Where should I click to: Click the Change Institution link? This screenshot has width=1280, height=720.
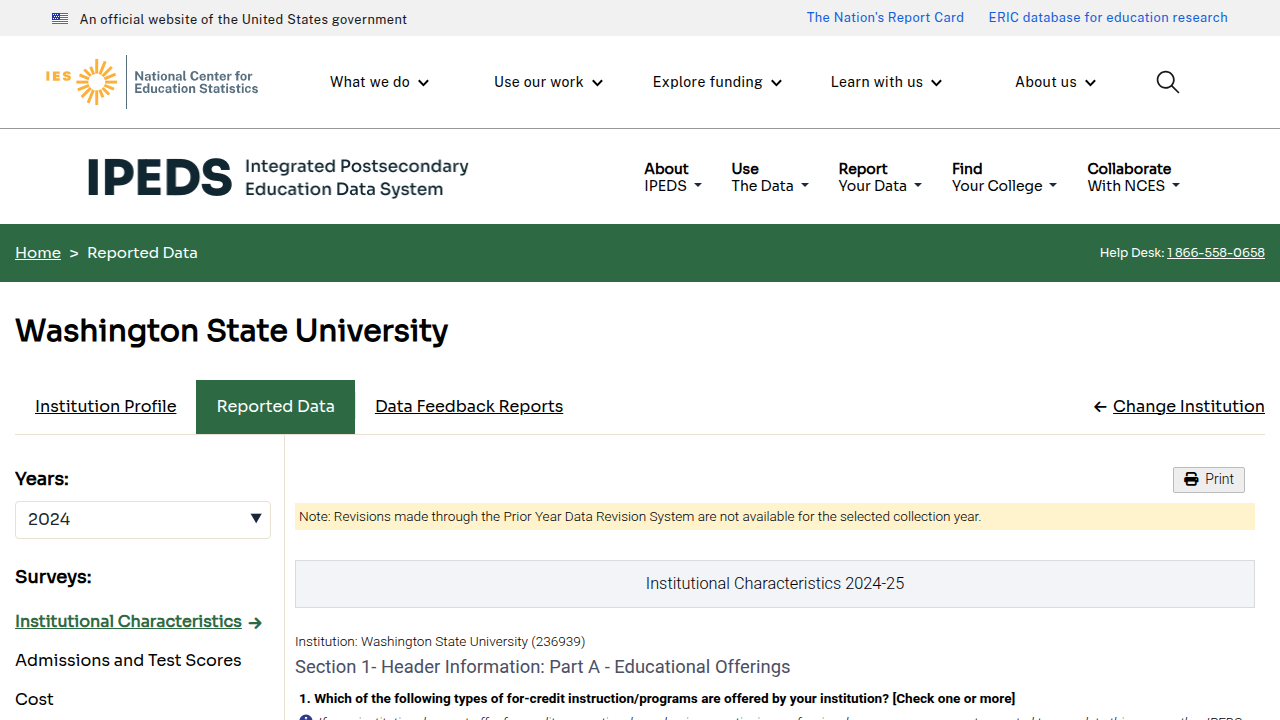click(1189, 407)
